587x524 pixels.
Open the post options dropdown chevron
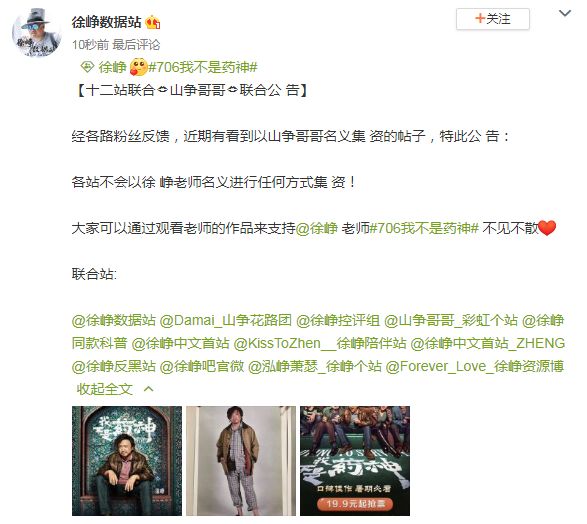coord(565,13)
